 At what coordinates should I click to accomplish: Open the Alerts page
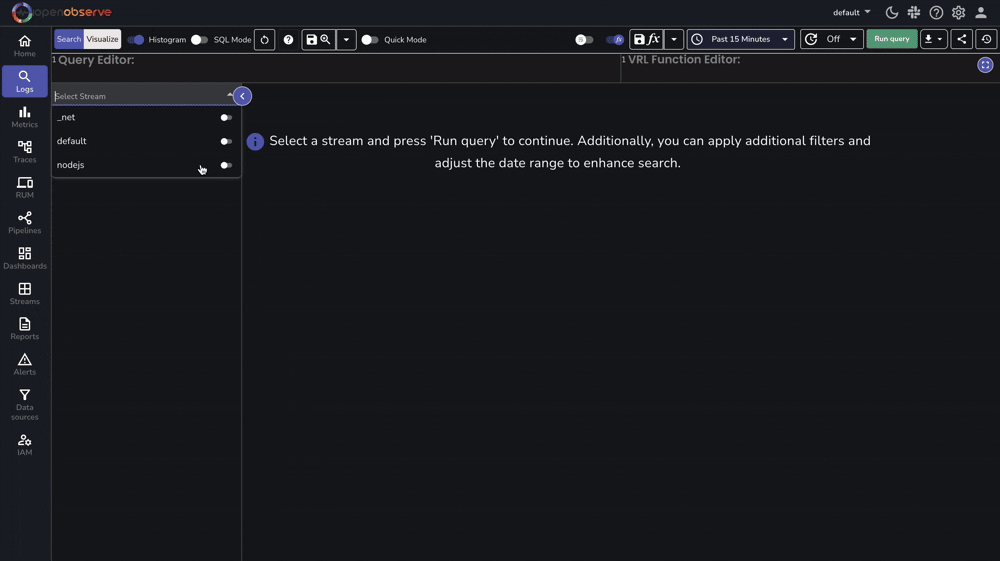25,364
